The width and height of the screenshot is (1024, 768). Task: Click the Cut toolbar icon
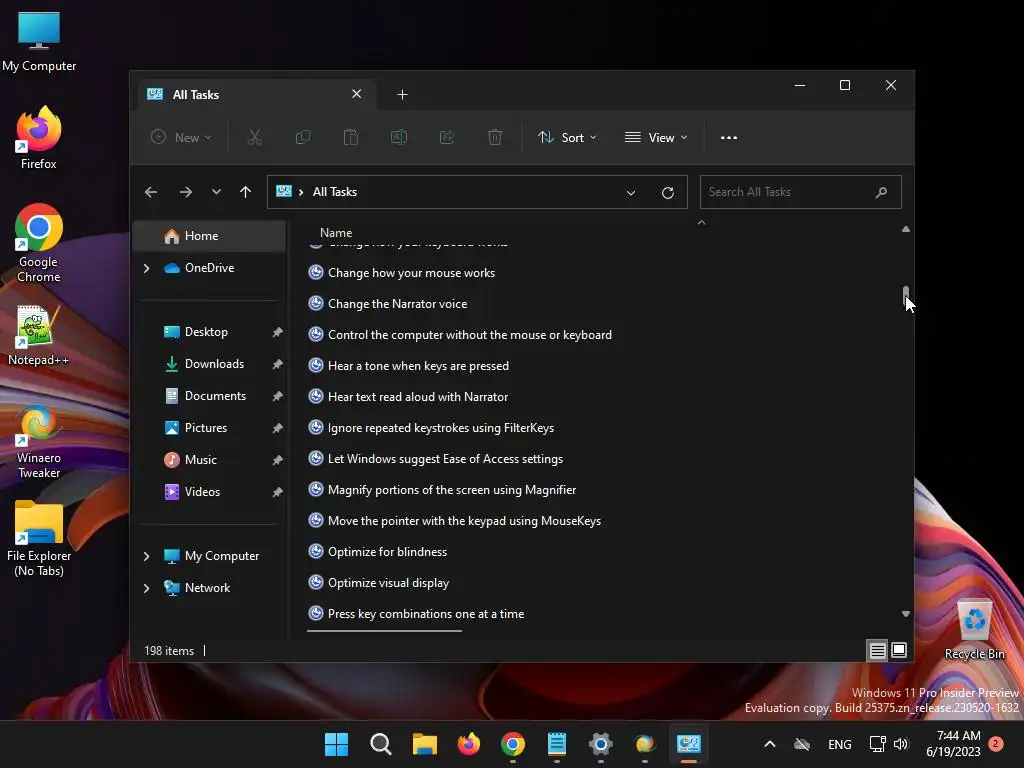254,137
